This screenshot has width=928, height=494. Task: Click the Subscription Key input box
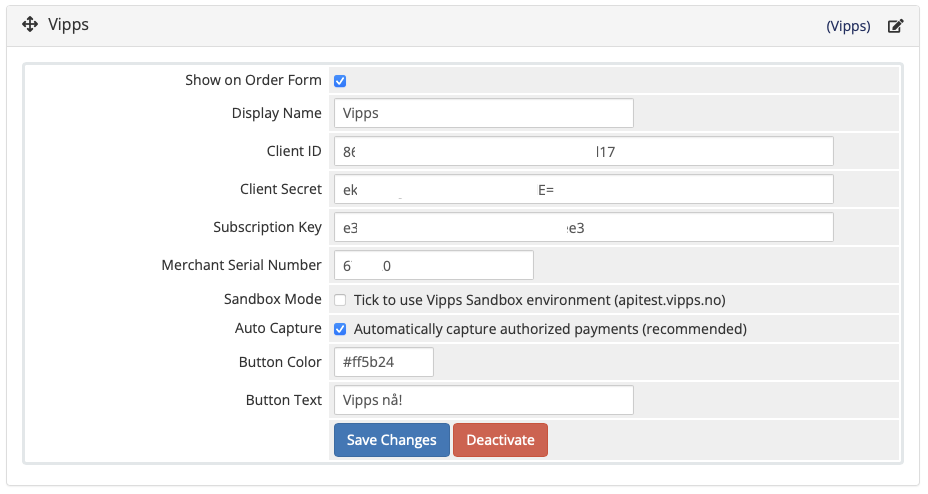tap(584, 227)
